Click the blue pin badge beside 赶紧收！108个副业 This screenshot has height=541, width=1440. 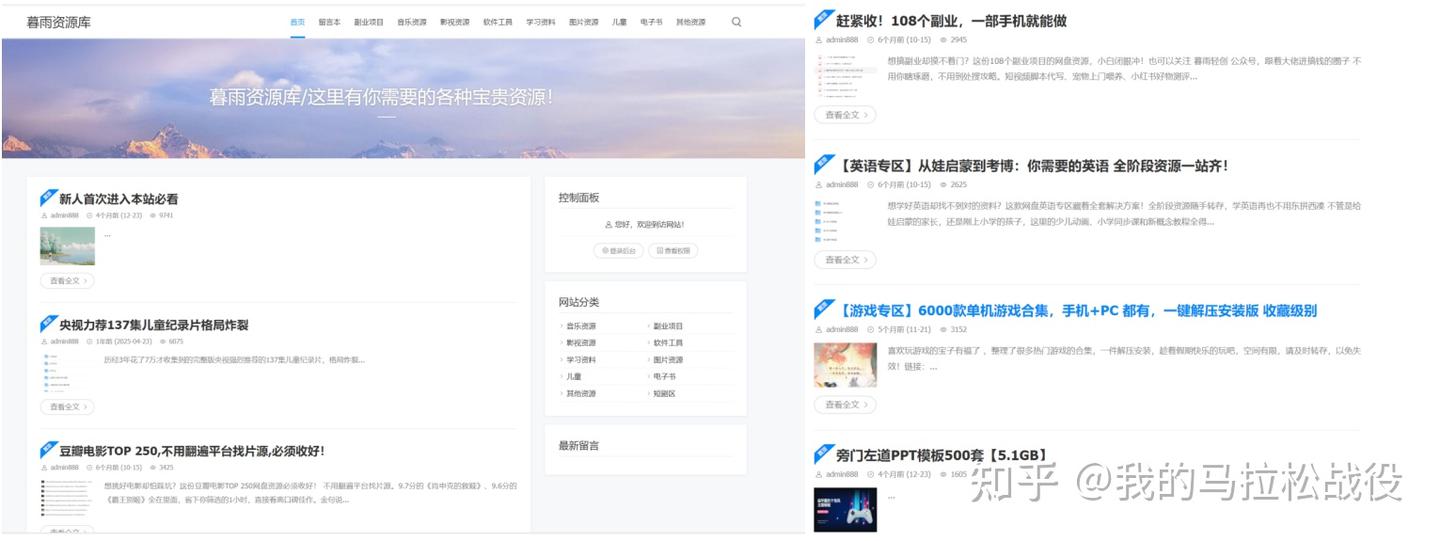point(823,18)
